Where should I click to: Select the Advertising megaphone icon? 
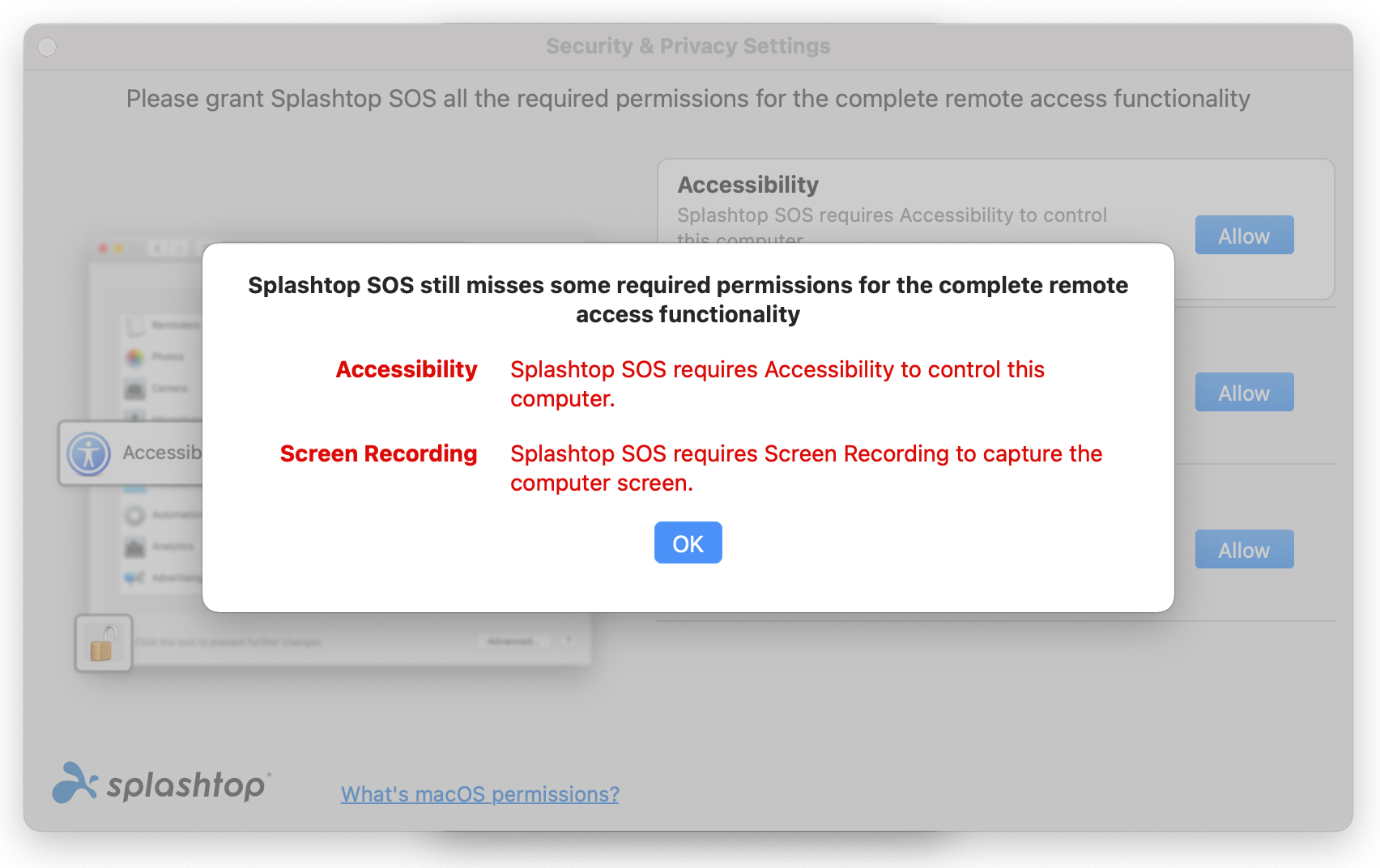134,577
